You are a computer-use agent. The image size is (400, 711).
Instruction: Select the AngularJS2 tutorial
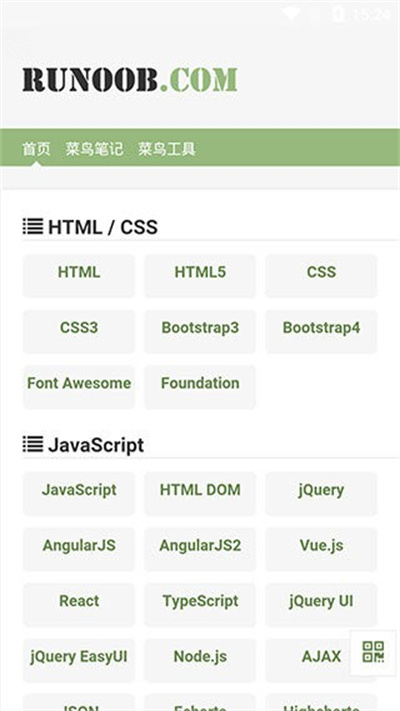(200, 549)
